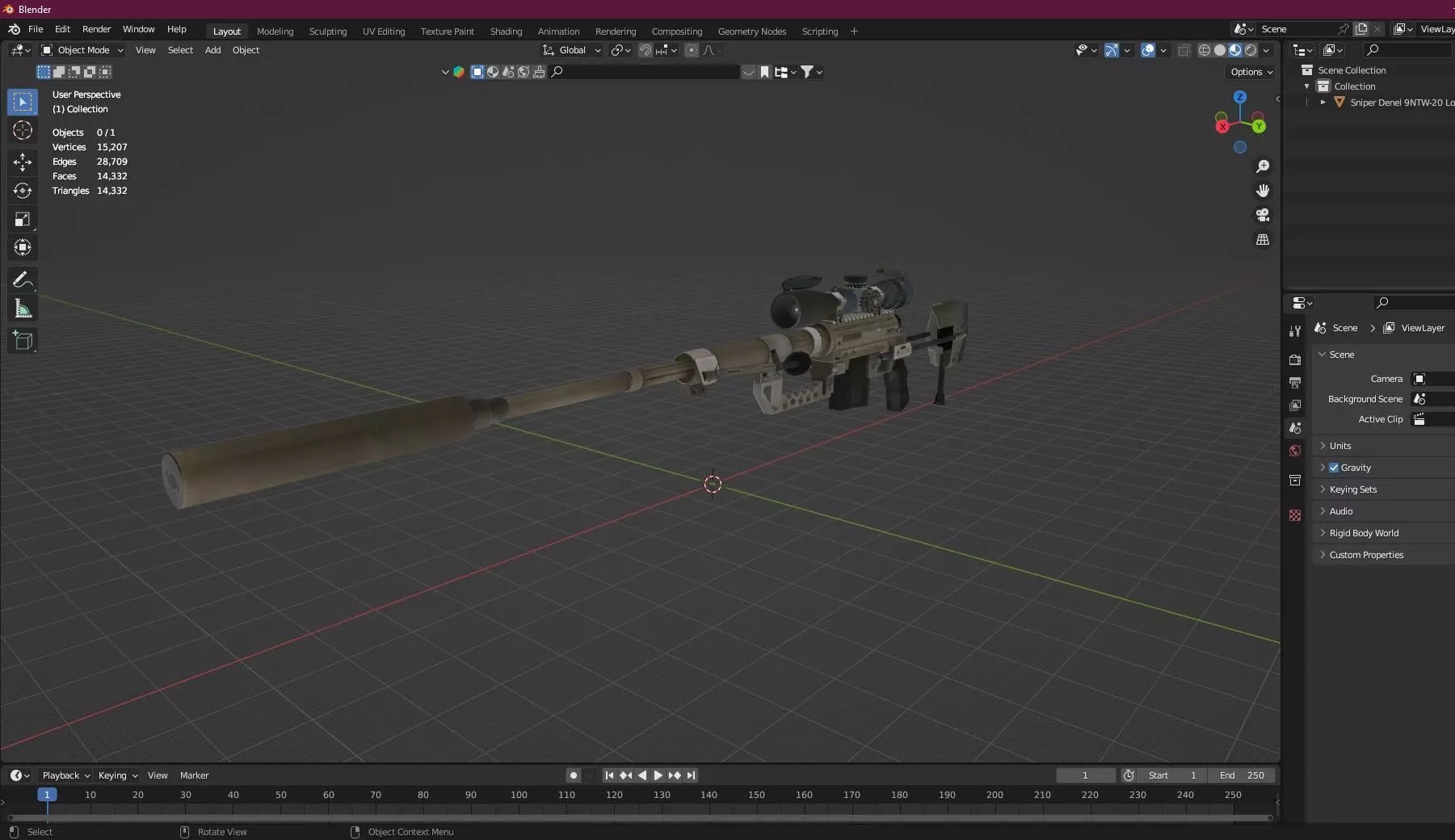Toggle the Gravity checkbox
The image size is (1455, 840).
coord(1334,468)
